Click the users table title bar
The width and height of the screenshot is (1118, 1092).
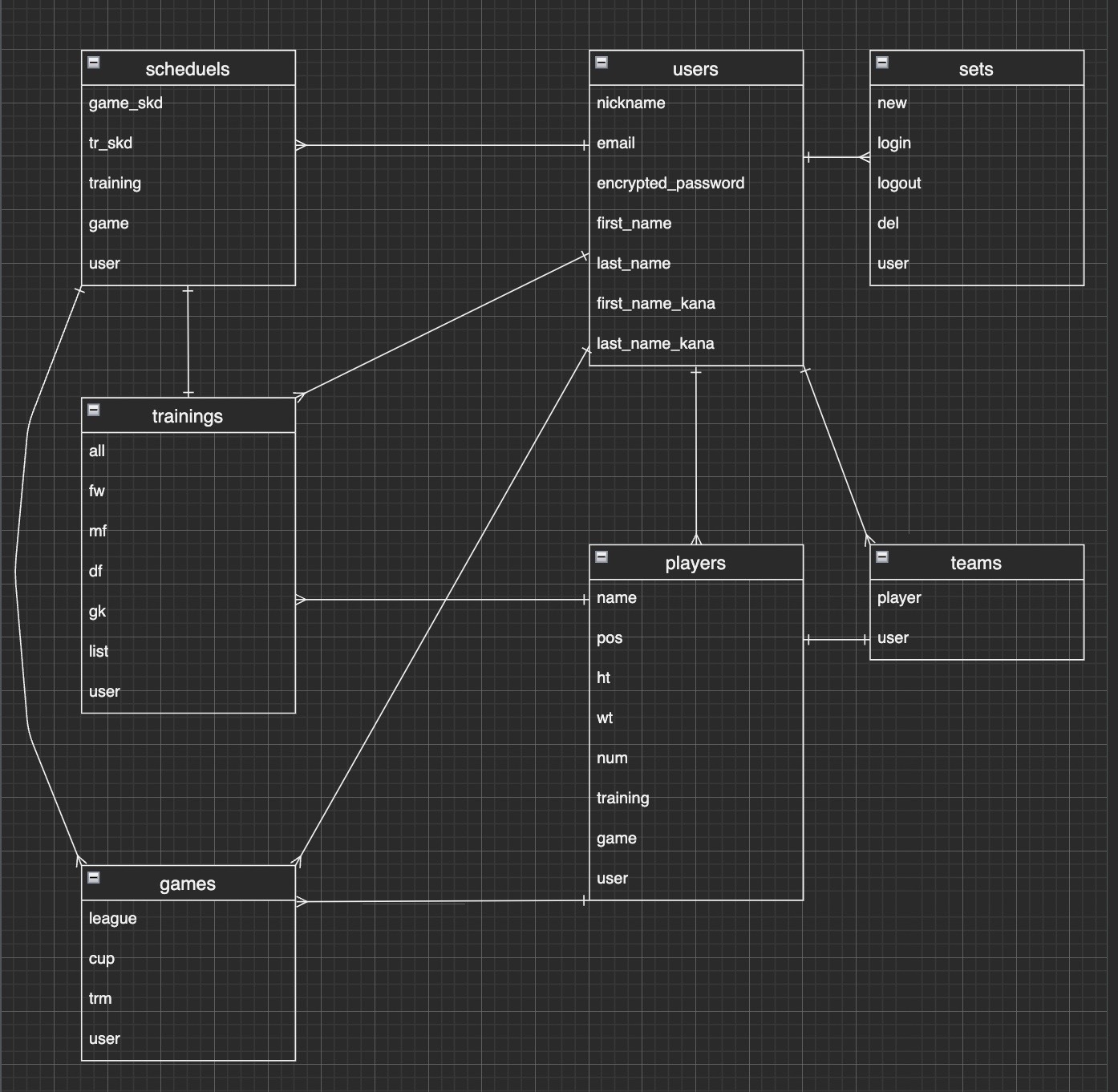[x=695, y=69]
